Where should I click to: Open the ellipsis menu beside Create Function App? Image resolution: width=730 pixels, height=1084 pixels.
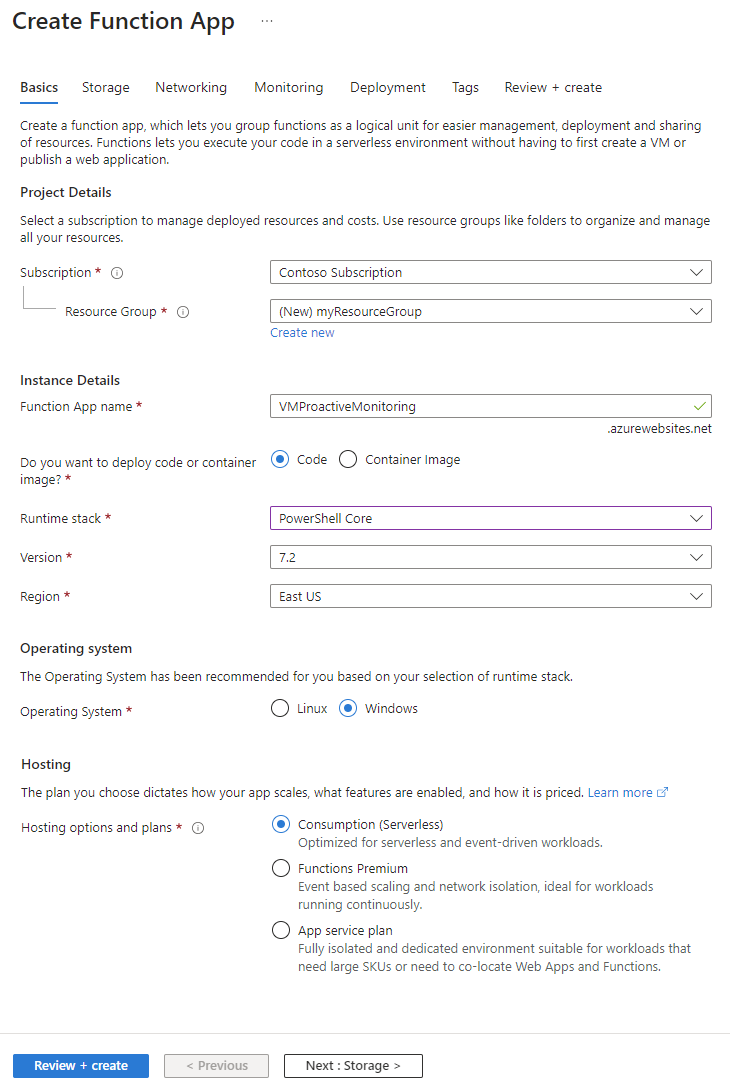click(265, 20)
